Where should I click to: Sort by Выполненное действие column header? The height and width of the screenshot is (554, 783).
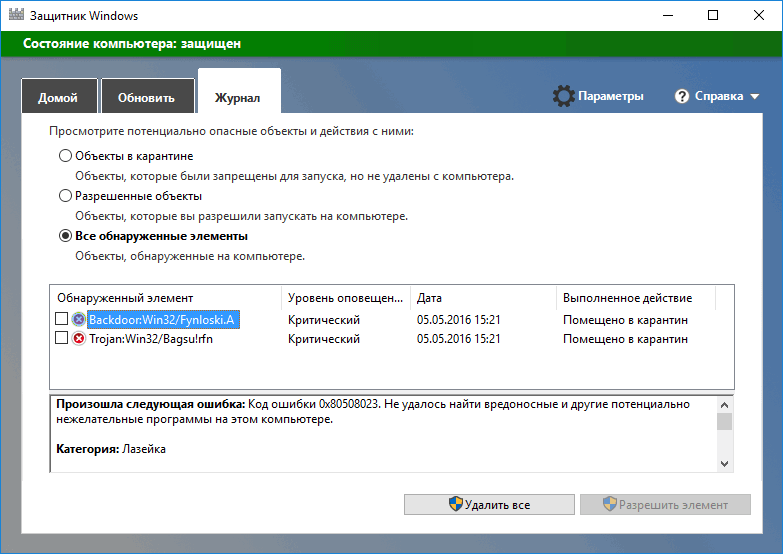(x=636, y=298)
